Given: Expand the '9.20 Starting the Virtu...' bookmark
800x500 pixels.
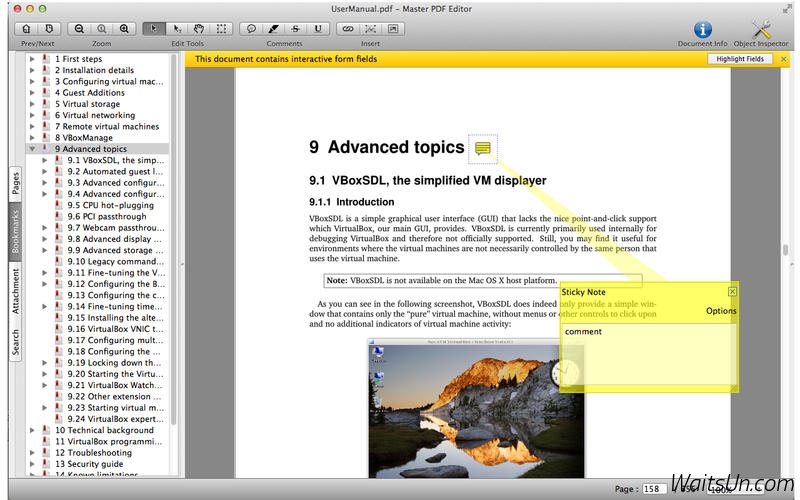Looking at the screenshot, I should coord(44,374).
